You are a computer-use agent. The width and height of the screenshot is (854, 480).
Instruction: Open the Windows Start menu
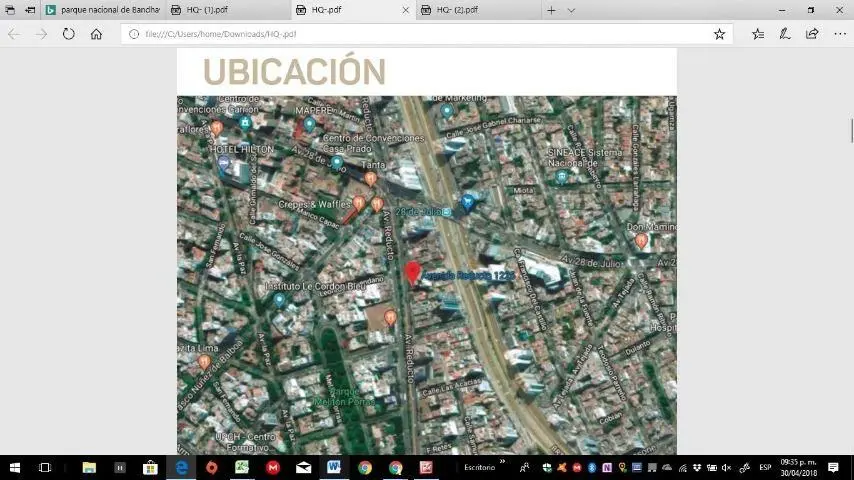(15, 467)
